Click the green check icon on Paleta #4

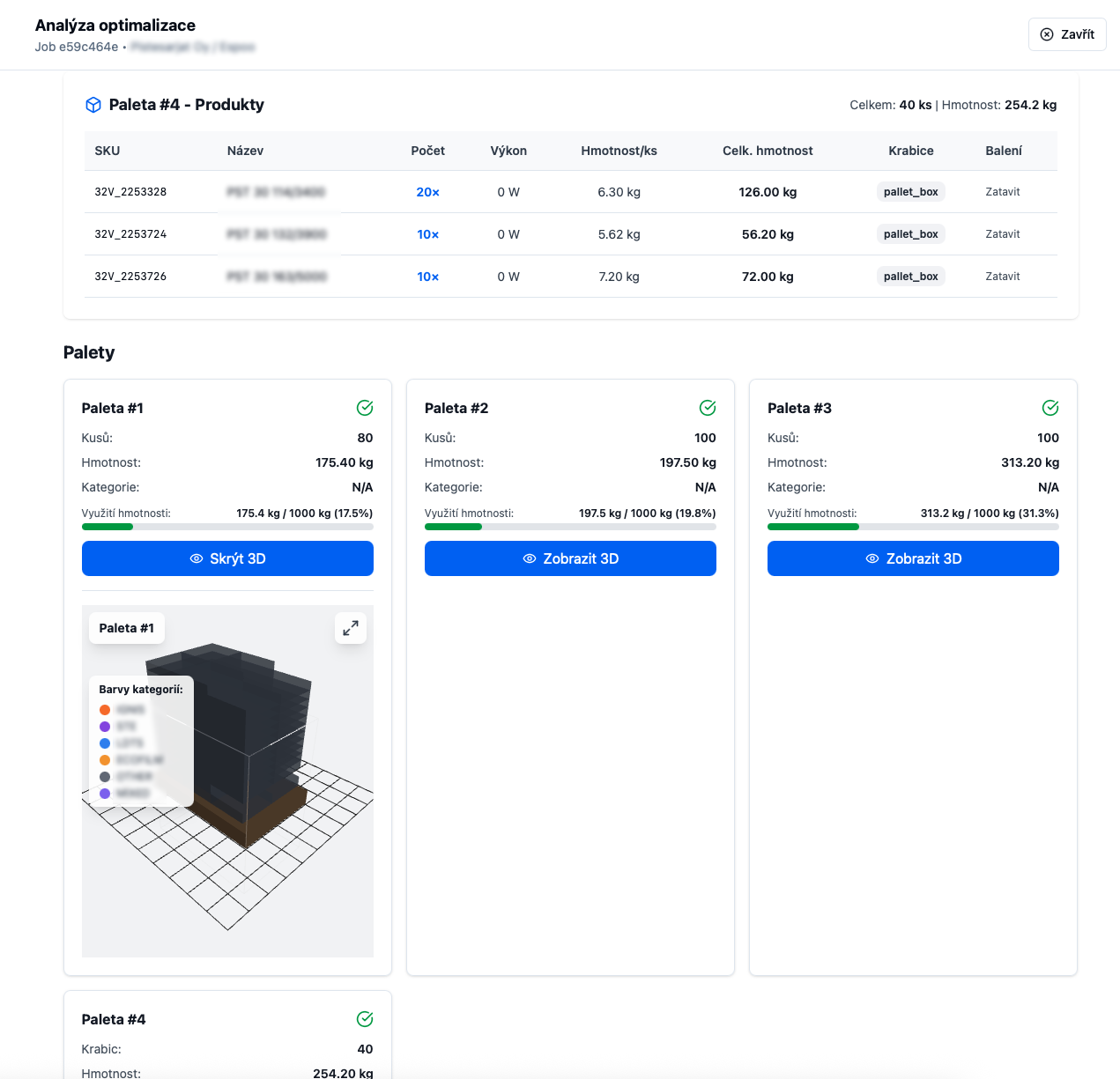coord(365,1019)
